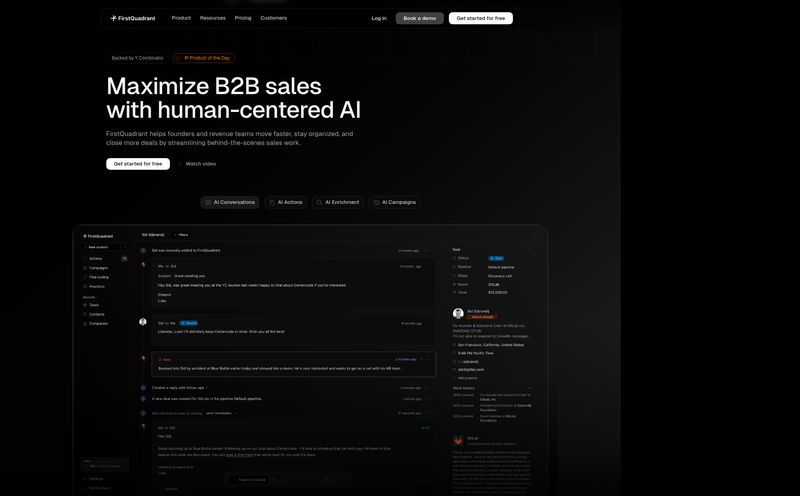Click navbar Get started for free button
The height and width of the screenshot is (496, 800).
481,18
